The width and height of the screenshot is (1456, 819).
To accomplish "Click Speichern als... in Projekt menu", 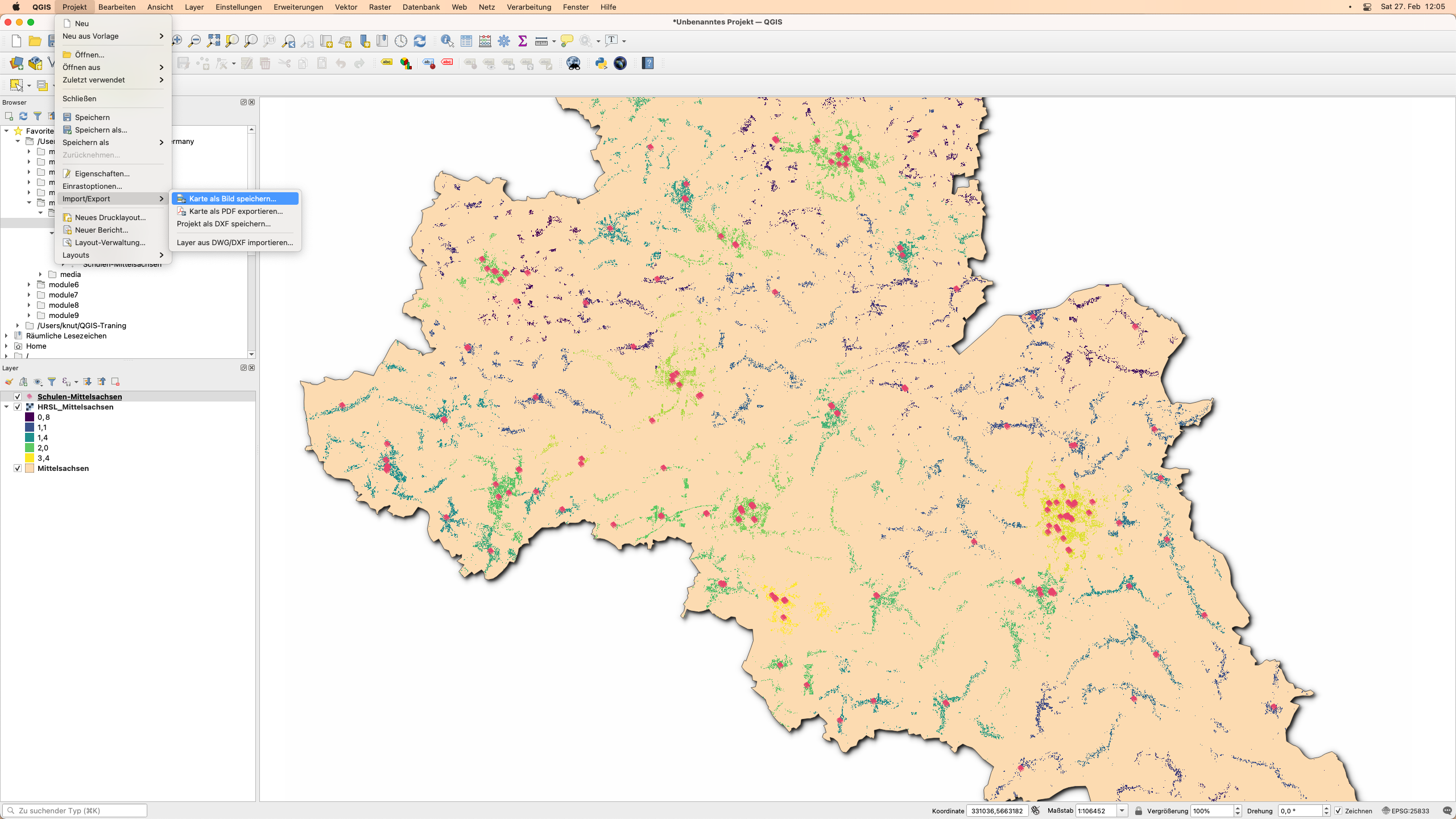I will [113, 130].
